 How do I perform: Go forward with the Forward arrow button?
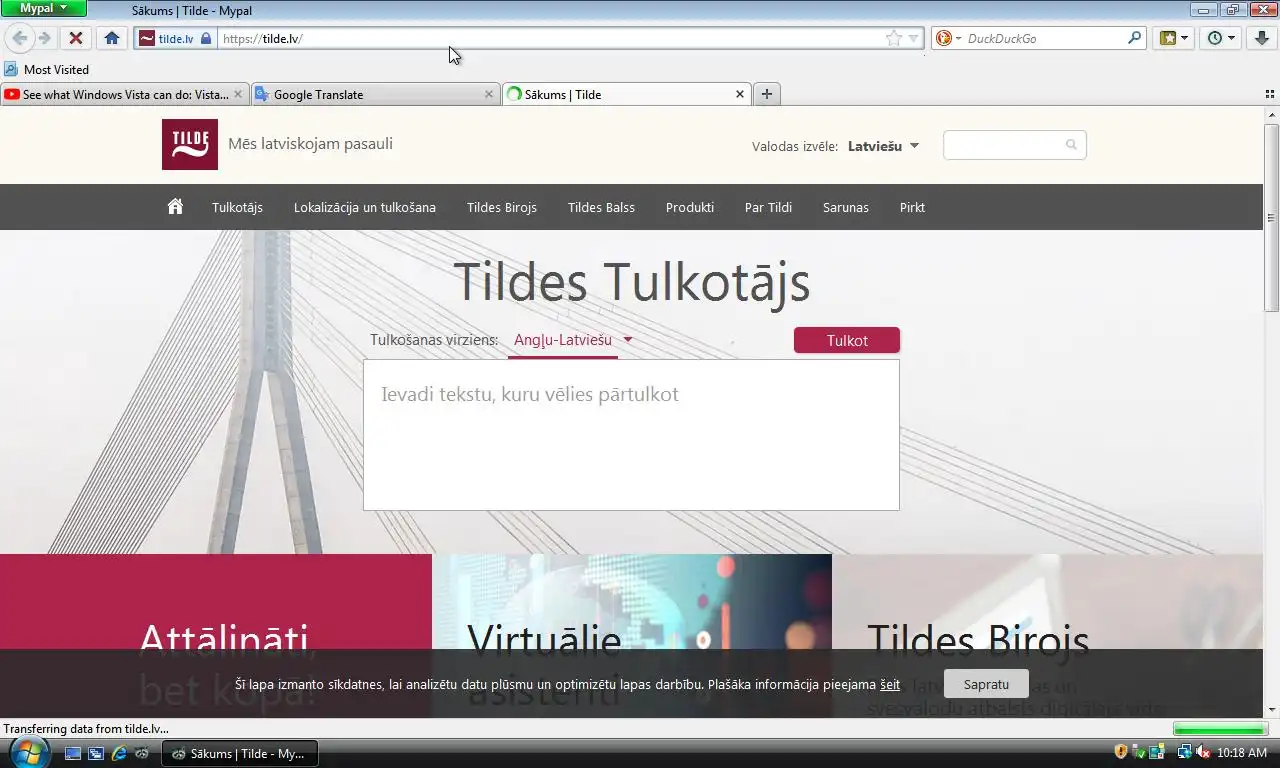(x=44, y=38)
